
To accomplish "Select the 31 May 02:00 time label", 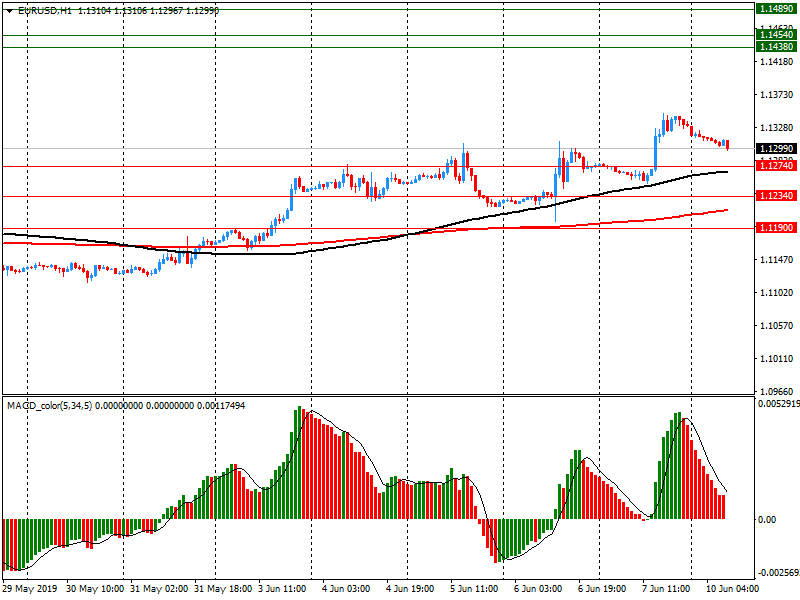I will click(159, 589).
